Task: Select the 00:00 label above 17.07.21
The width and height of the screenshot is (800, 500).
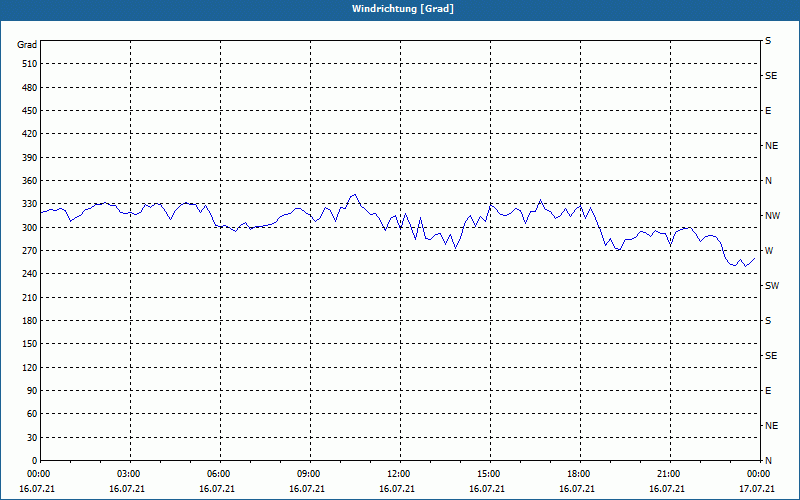Action: [x=757, y=474]
